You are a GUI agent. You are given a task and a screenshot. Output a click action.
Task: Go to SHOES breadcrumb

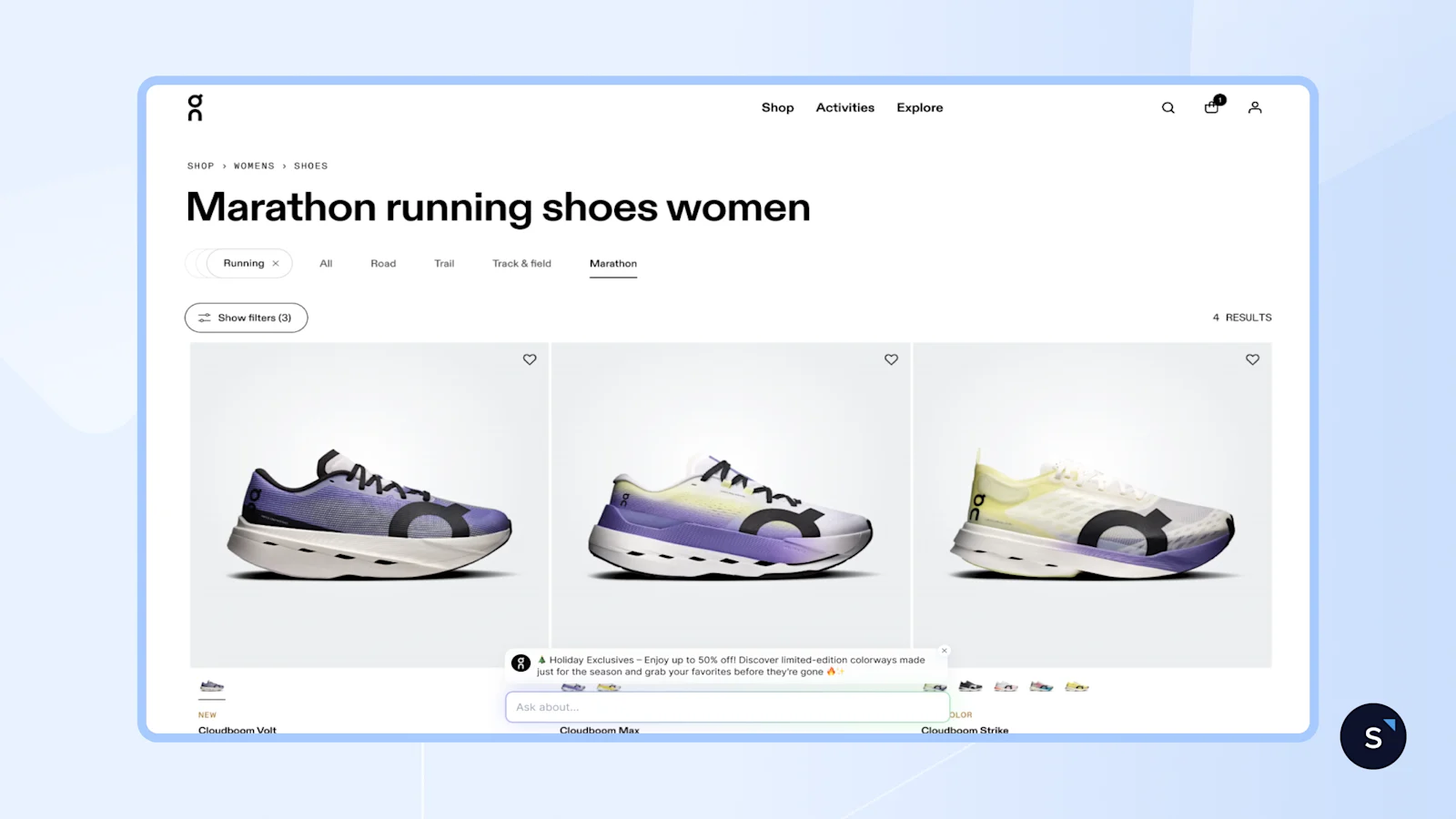pos(310,167)
